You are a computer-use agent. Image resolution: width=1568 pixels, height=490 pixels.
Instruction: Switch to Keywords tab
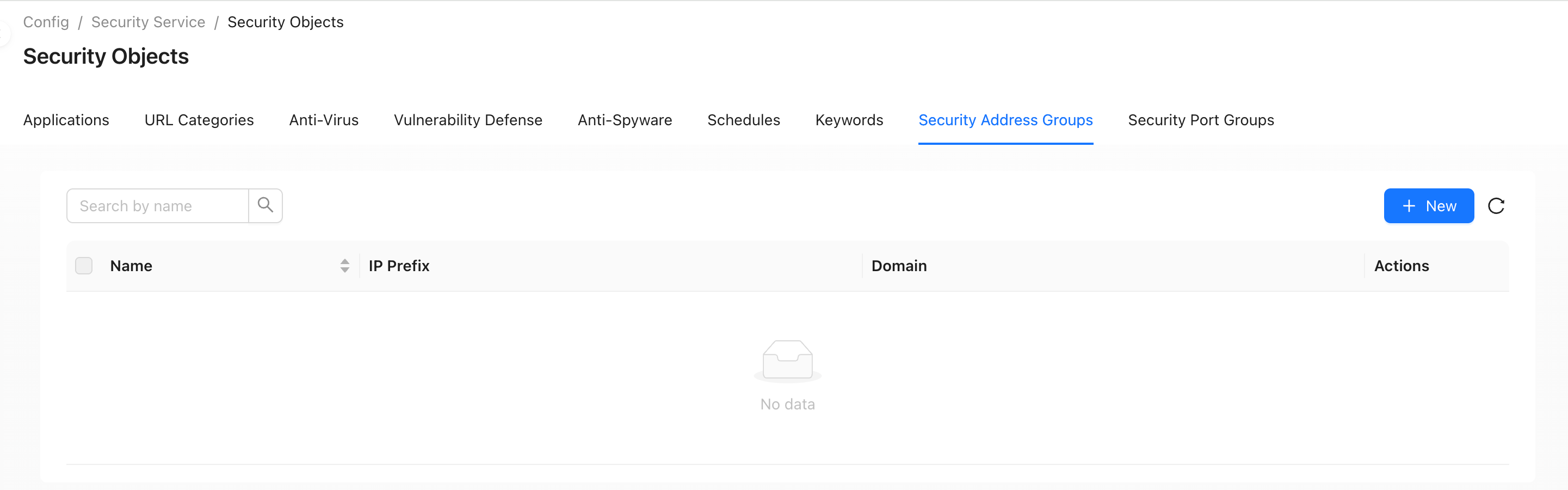[x=849, y=120]
